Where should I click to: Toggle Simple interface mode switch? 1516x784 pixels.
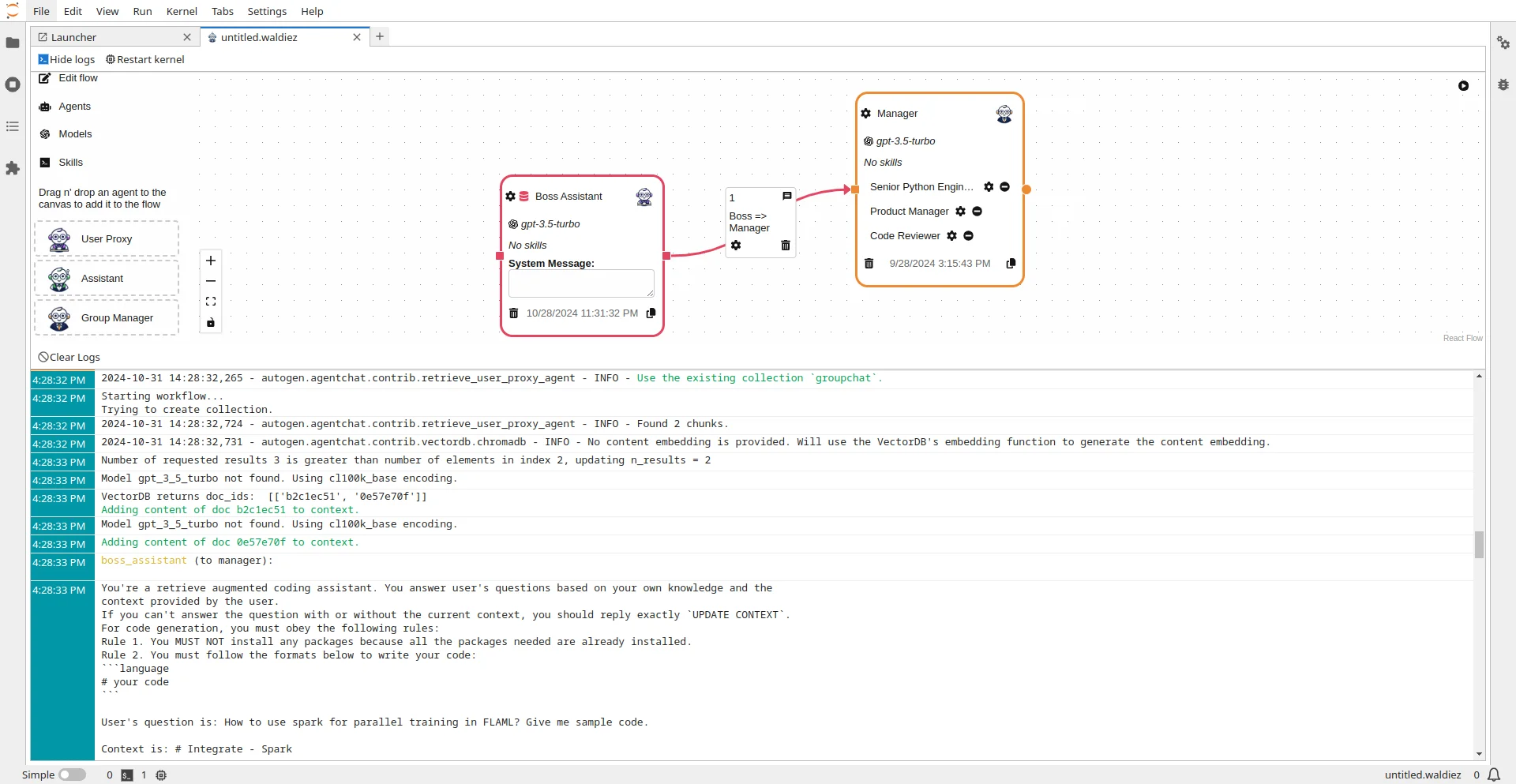point(72,775)
